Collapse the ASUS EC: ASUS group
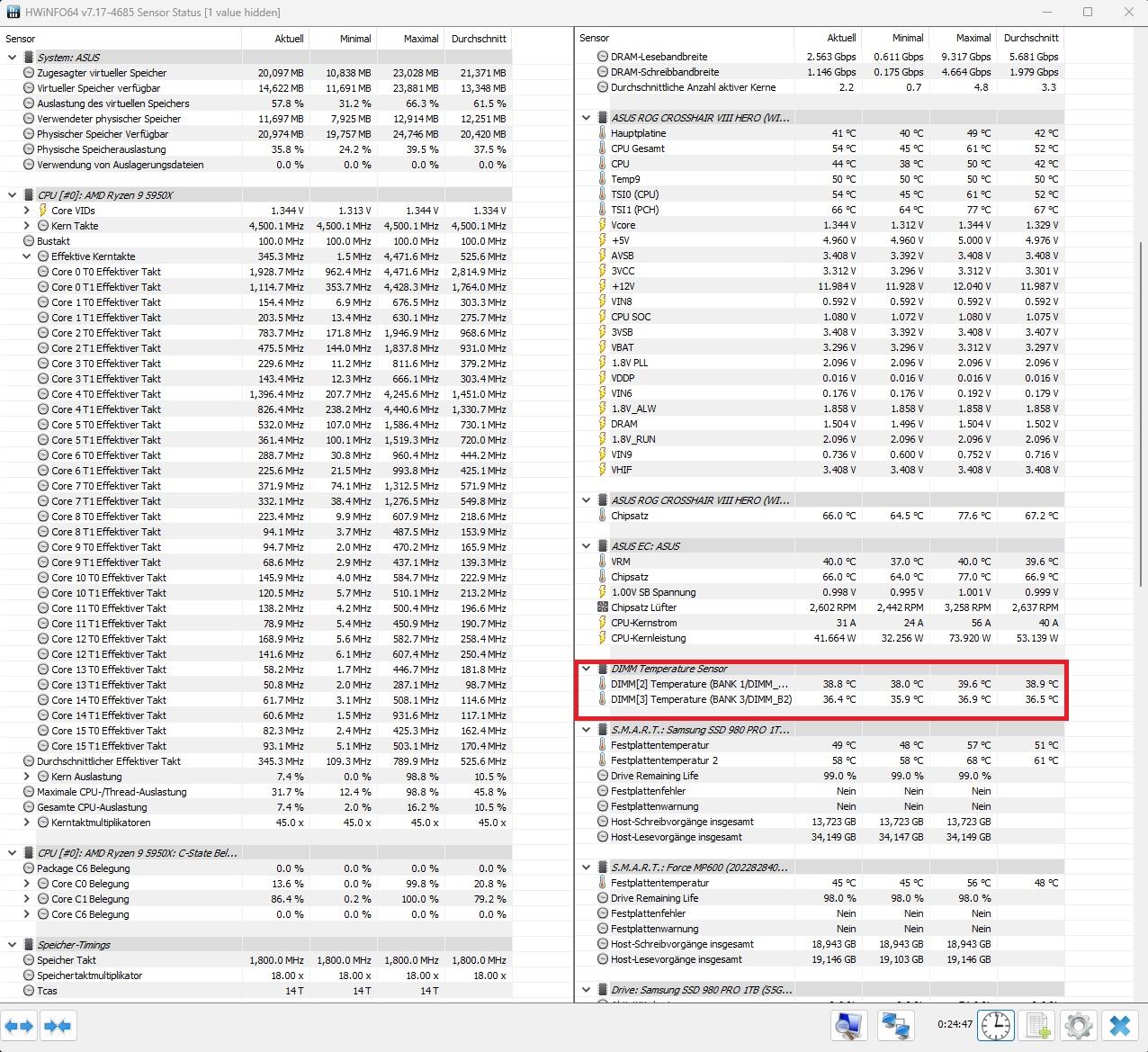Viewport: 1148px width, 1052px height. click(587, 546)
